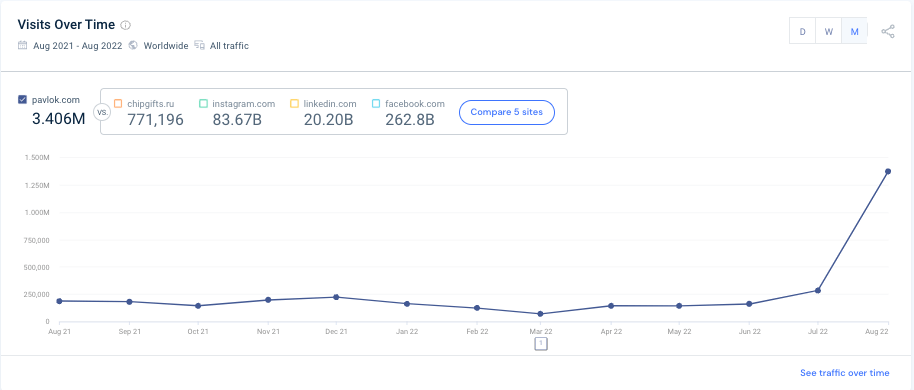Click the Mar 22 data point
This screenshot has width=914, height=390.
[x=540, y=314]
